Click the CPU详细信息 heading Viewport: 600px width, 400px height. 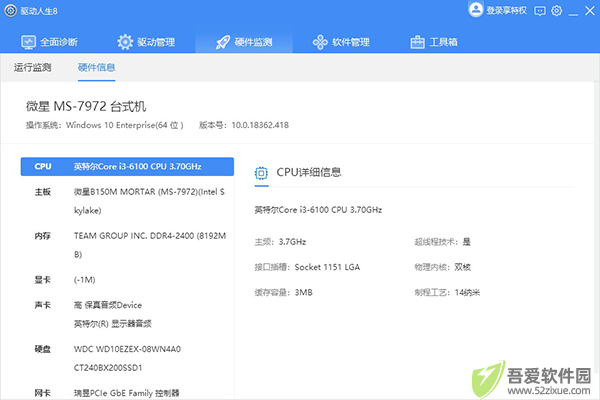click(x=308, y=172)
